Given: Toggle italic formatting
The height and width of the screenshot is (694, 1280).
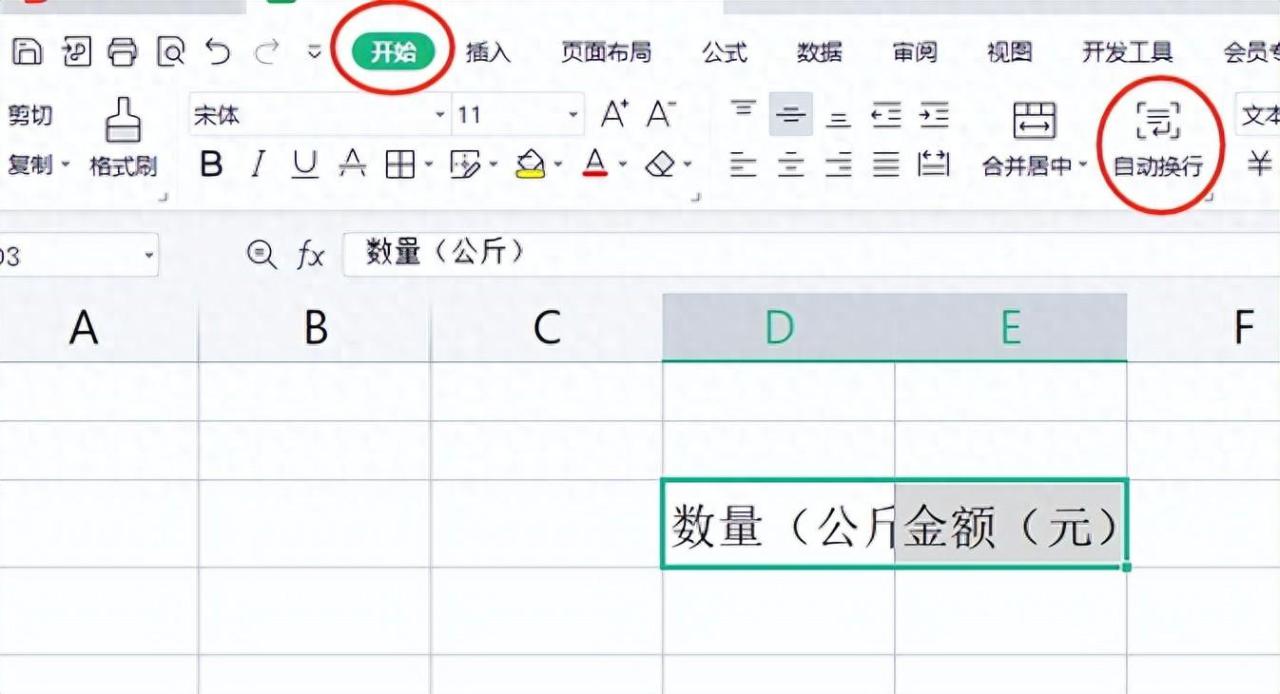Looking at the screenshot, I should pyautogui.click(x=258, y=164).
